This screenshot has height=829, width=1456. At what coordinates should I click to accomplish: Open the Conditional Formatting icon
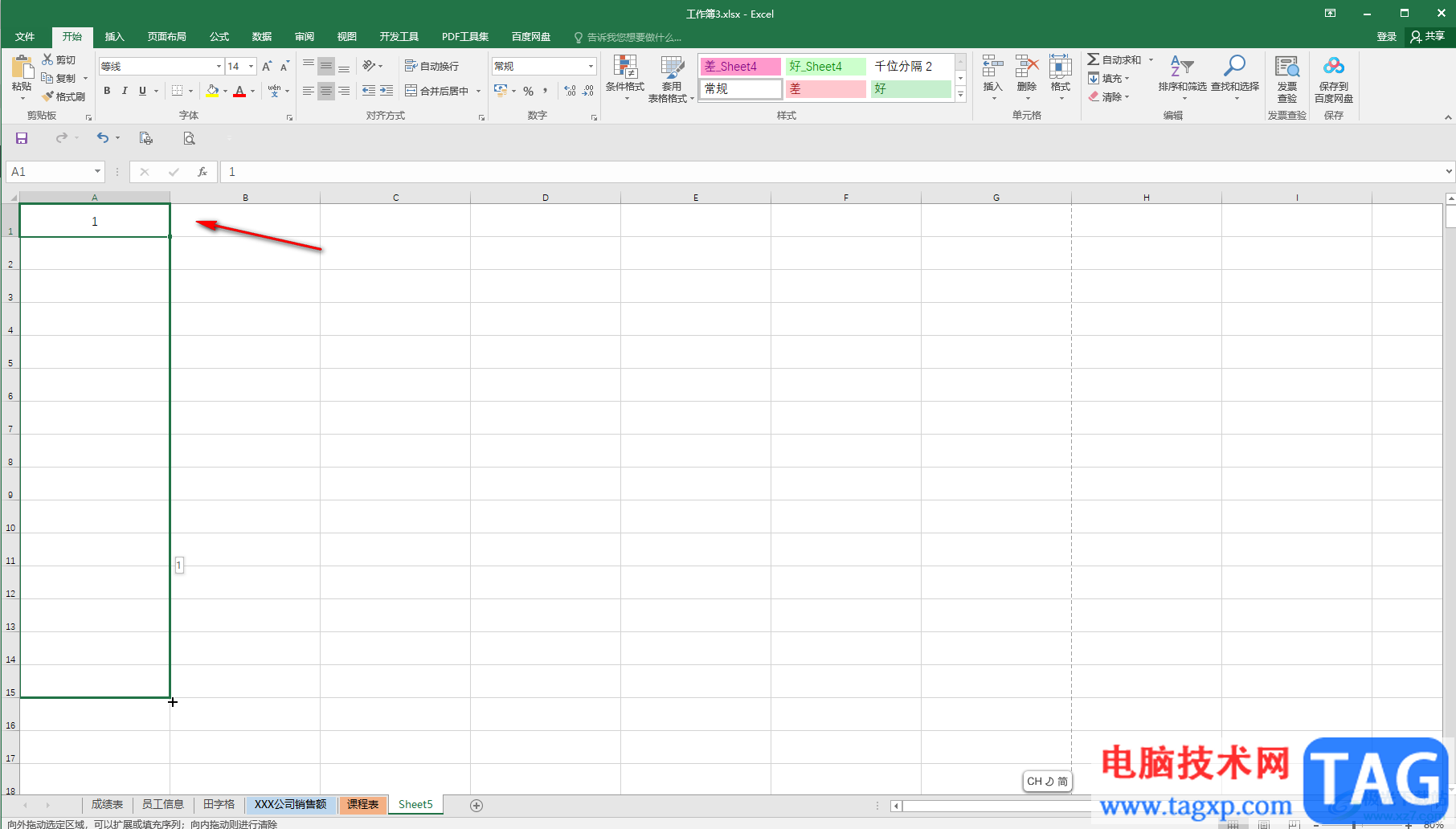click(x=625, y=67)
